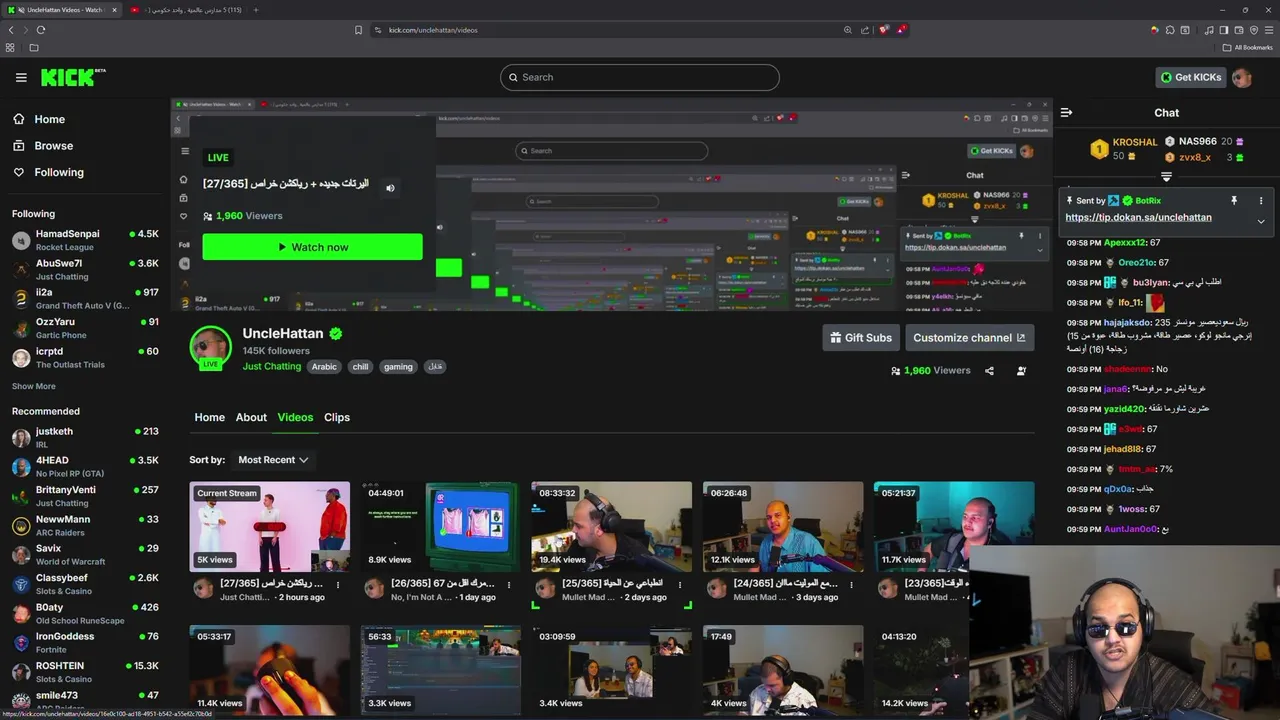Open options for the [25/365] video
Viewport: 1280px width, 720px height.
point(681,584)
